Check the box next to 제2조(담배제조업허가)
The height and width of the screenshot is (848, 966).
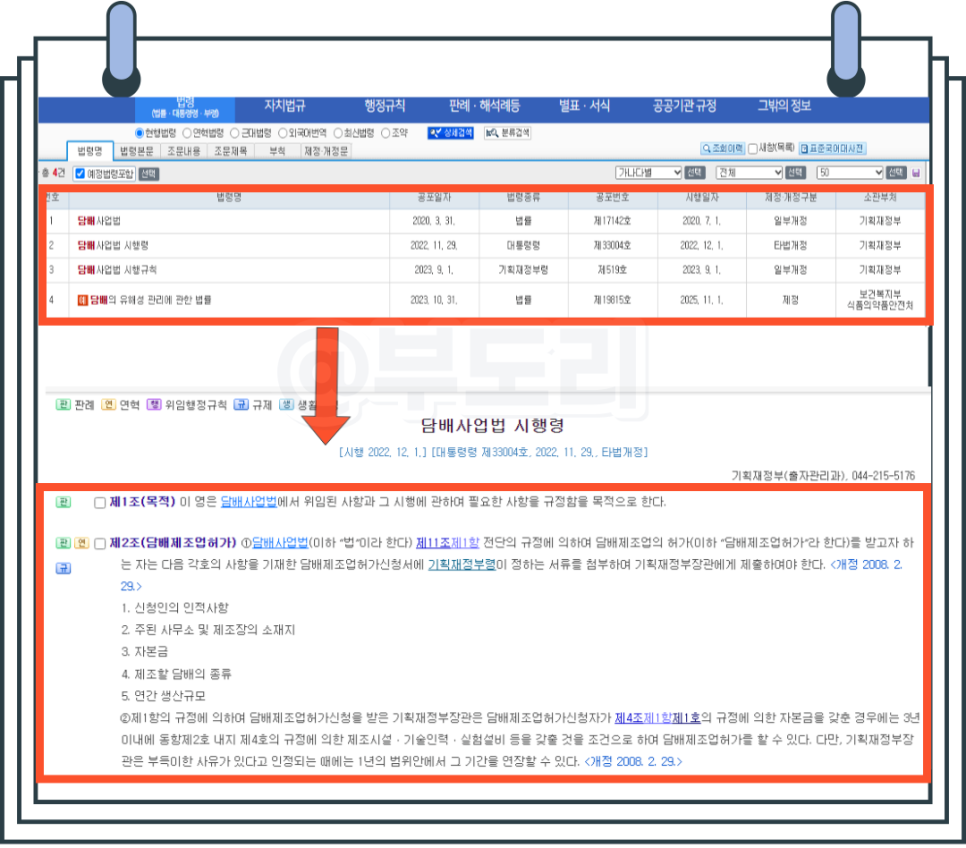pos(100,544)
